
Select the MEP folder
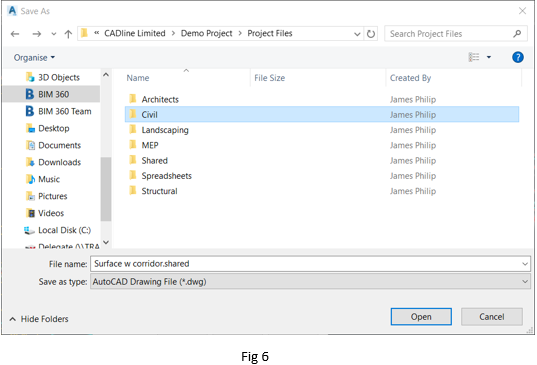click(x=322, y=145)
